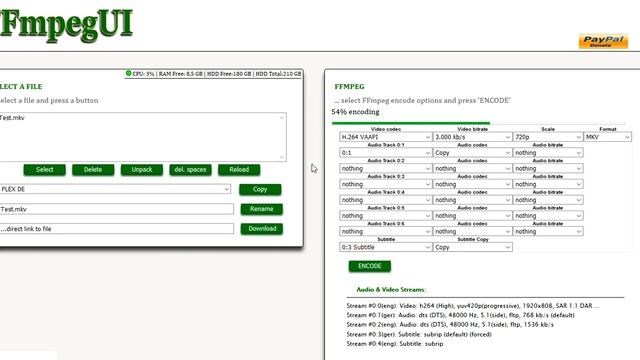Open the Scale 720p dropdown
The image size is (640, 360).
coord(548,137)
